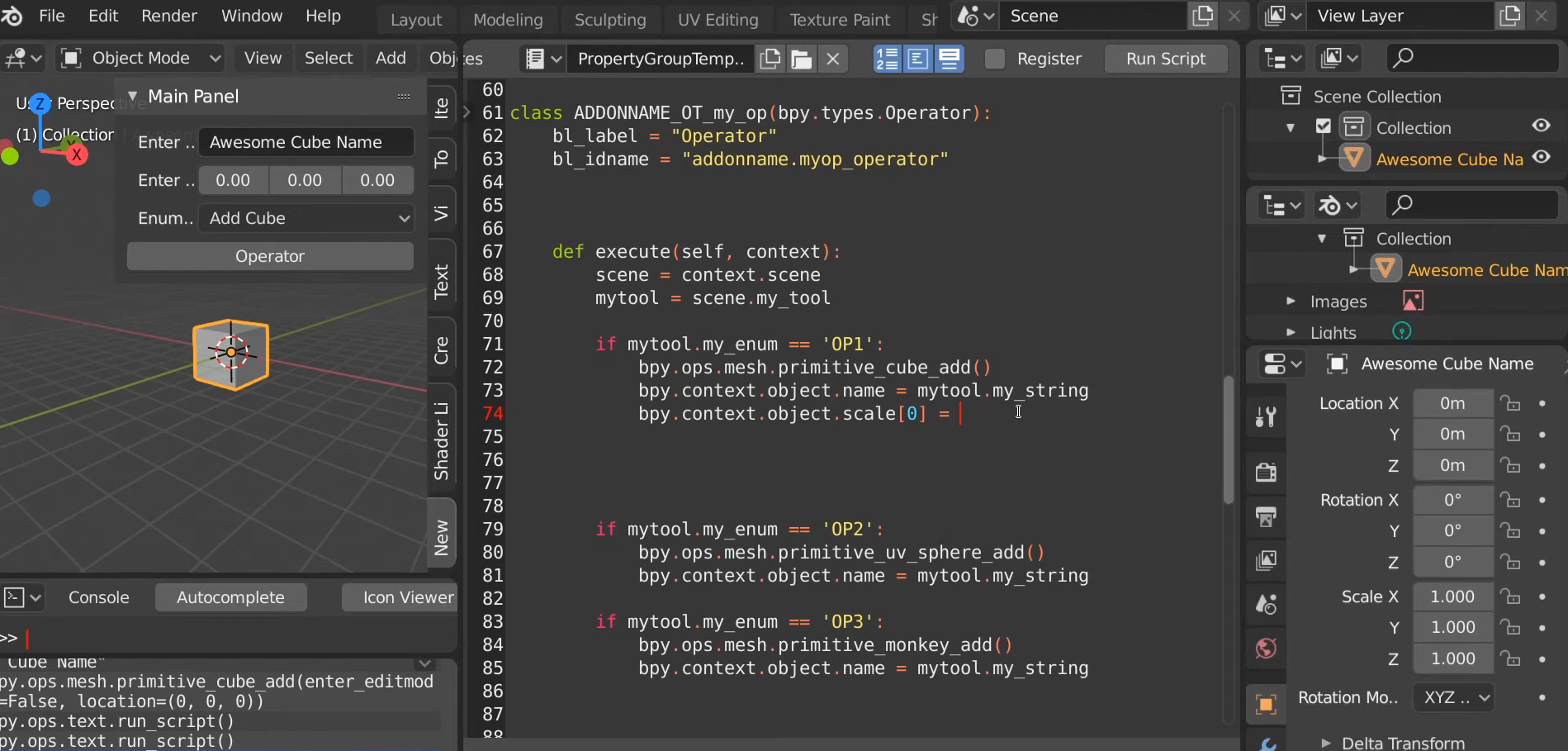
Task: Open the Enum Add Cube dropdown
Action: tap(306, 218)
